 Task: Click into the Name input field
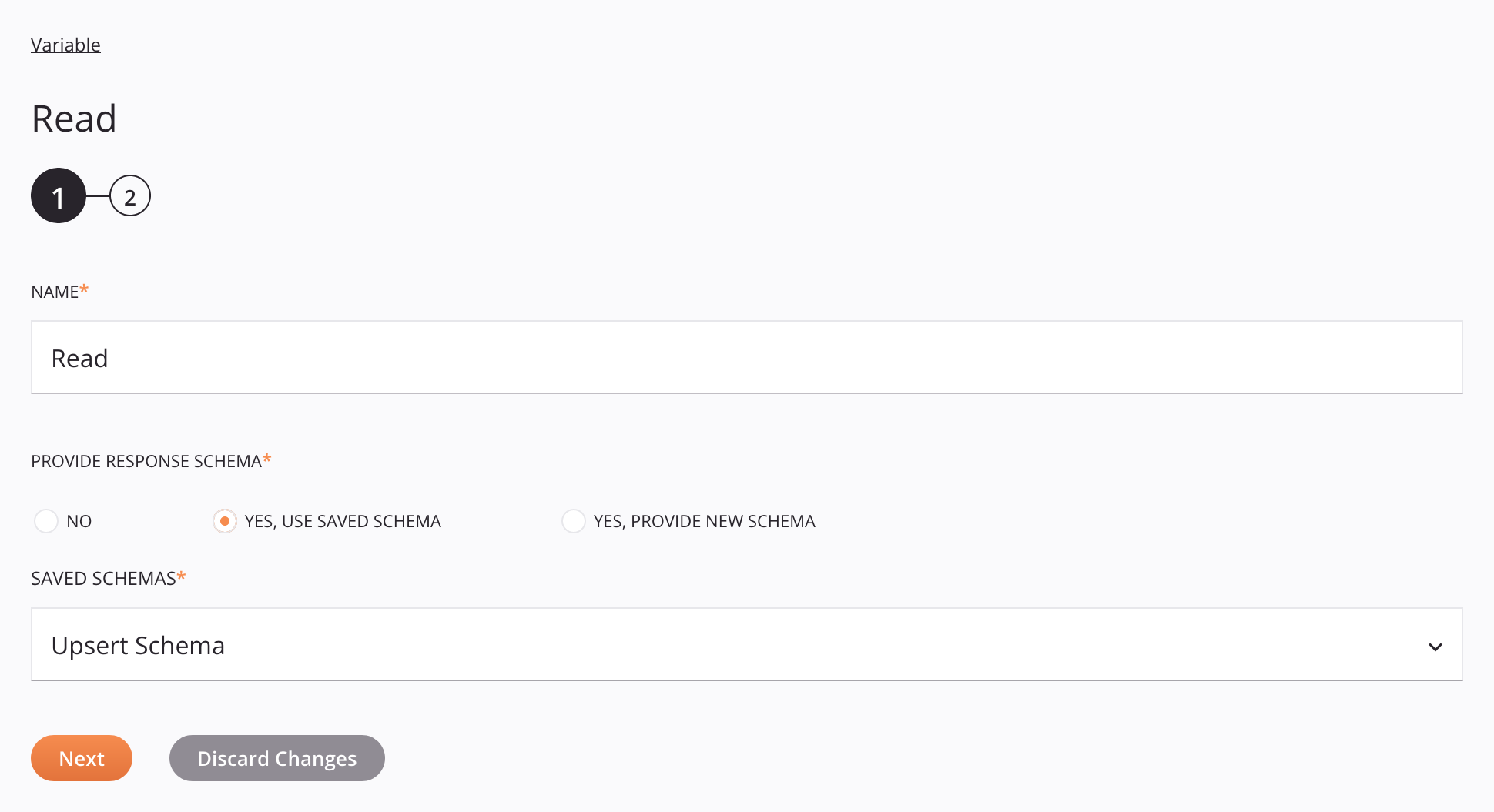tap(745, 358)
